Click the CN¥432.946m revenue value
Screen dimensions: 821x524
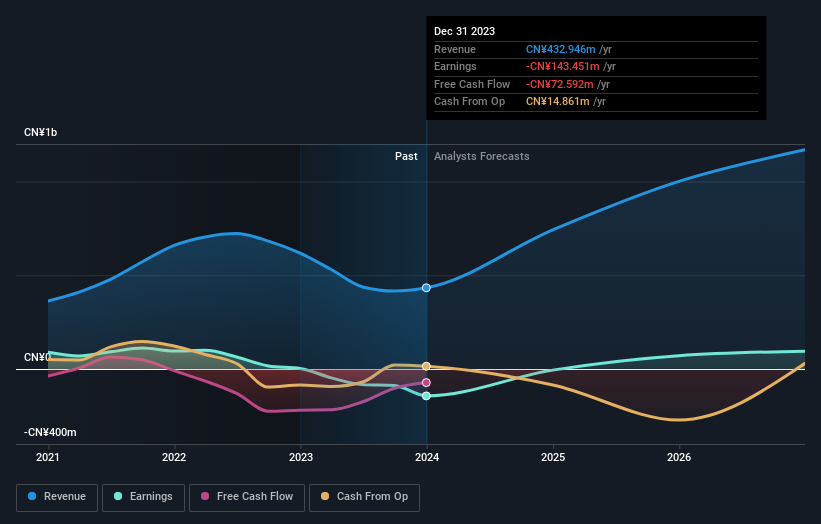(x=561, y=49)
